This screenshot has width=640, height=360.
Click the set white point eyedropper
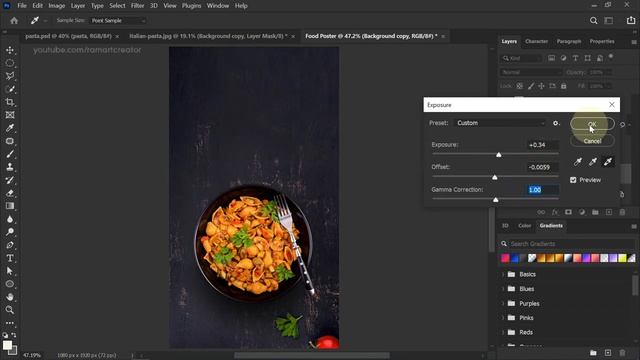608,162
